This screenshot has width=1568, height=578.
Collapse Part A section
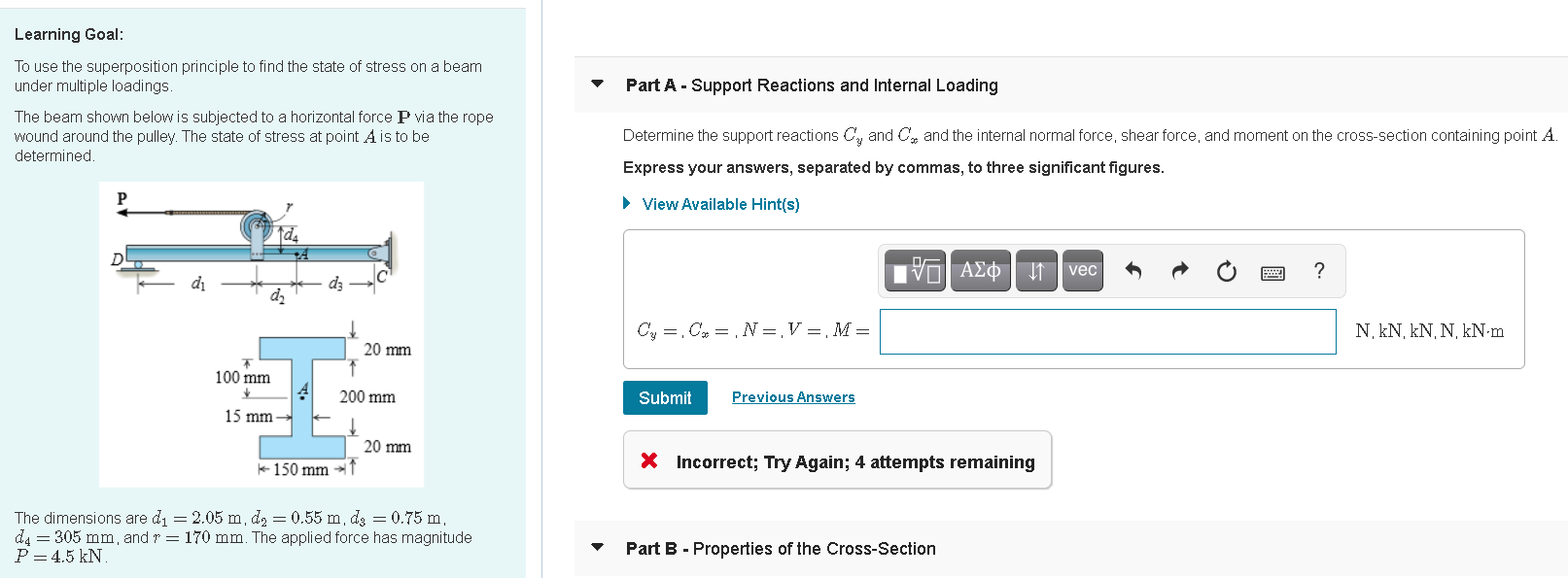coord(597,85)
